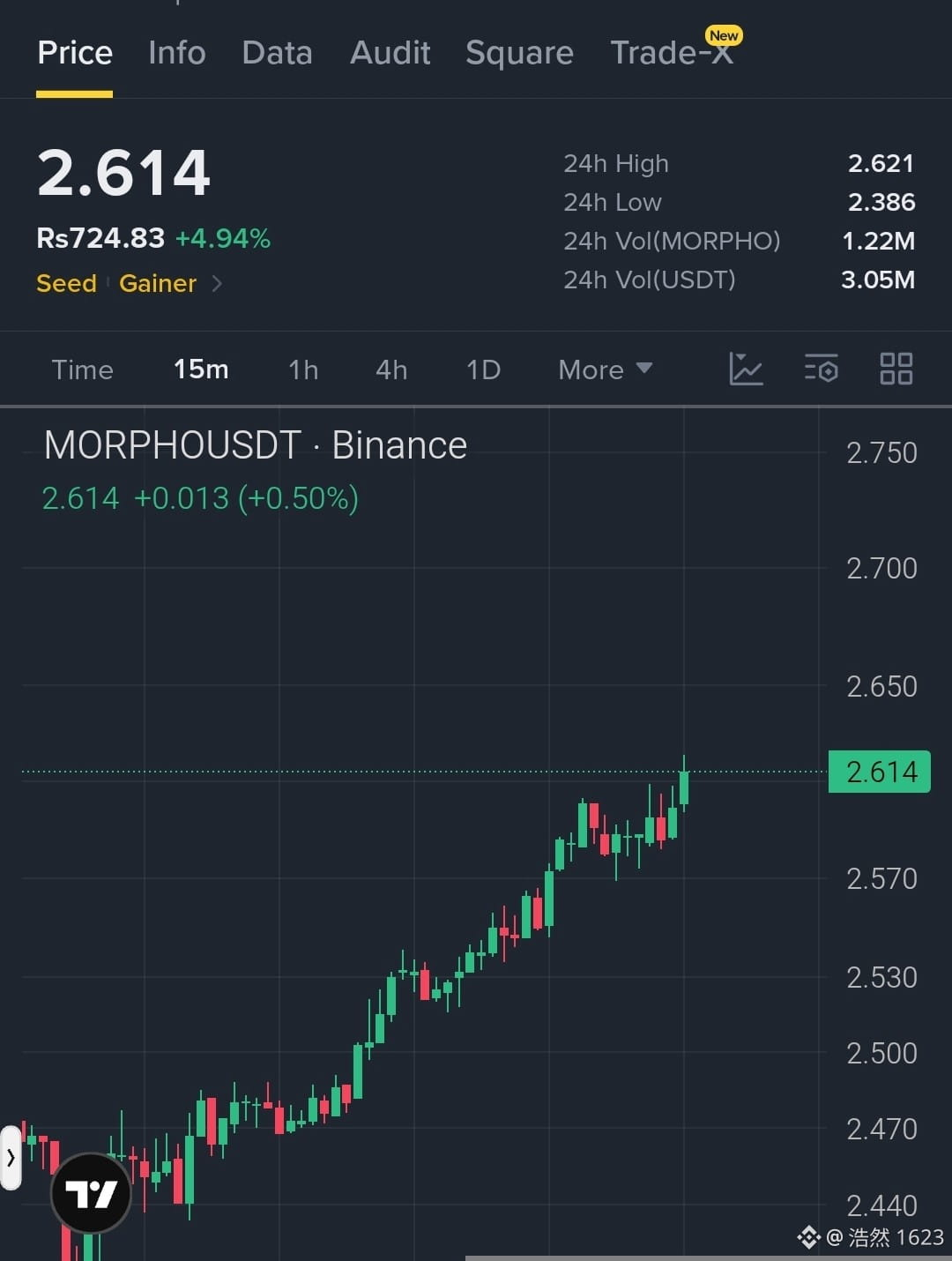Tap the +0.013 (+0.50%) chart change text
Viewport: 952px width, 1261px height.
point(246,498)
